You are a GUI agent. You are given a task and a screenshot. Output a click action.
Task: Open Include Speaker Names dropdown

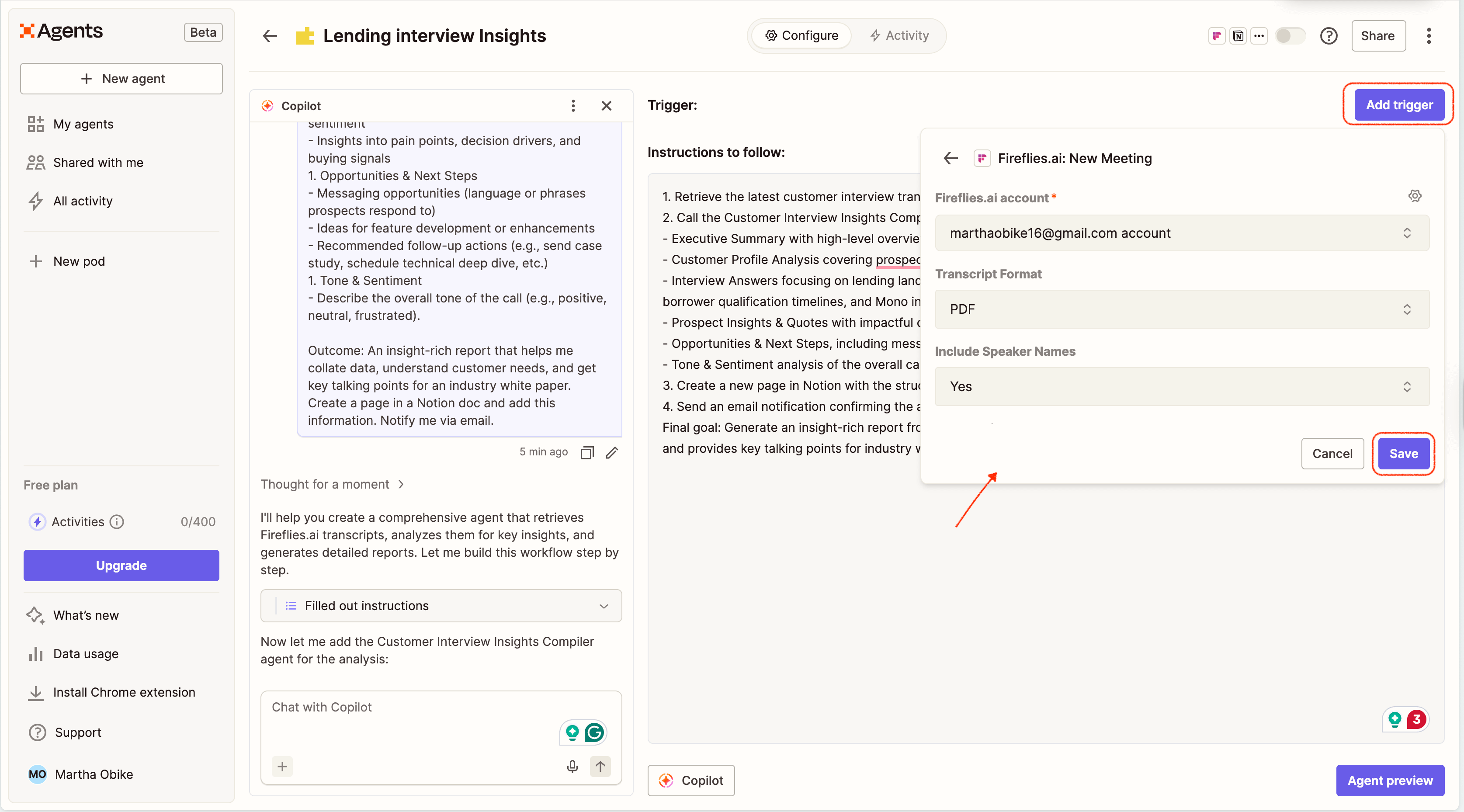click(1182, 386)
